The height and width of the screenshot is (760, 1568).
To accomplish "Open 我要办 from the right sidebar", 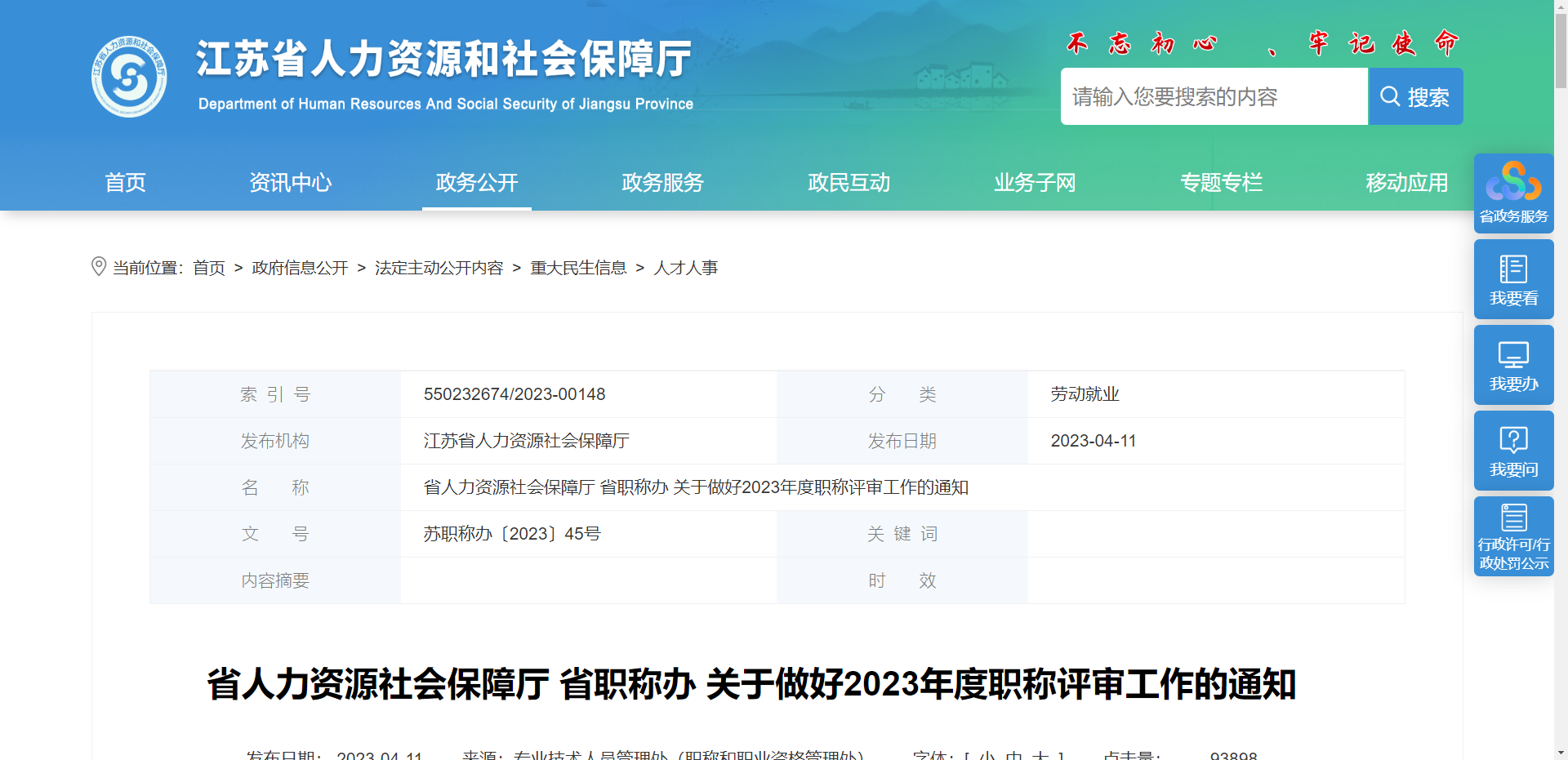I will point(1512,364).
